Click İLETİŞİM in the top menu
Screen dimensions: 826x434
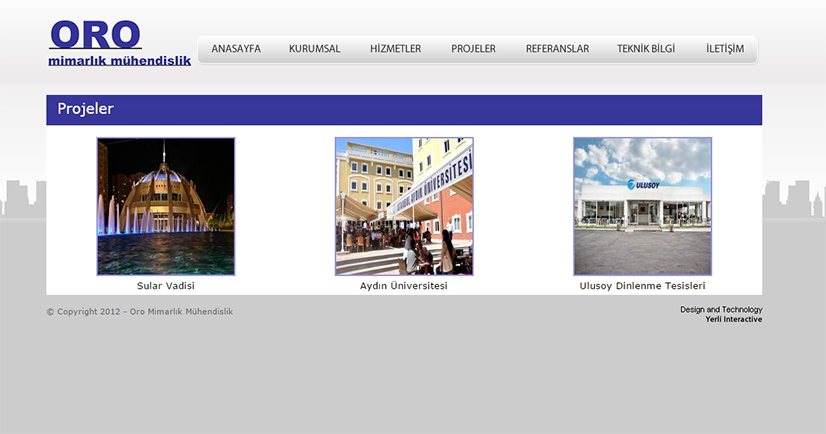coord(725,49)
